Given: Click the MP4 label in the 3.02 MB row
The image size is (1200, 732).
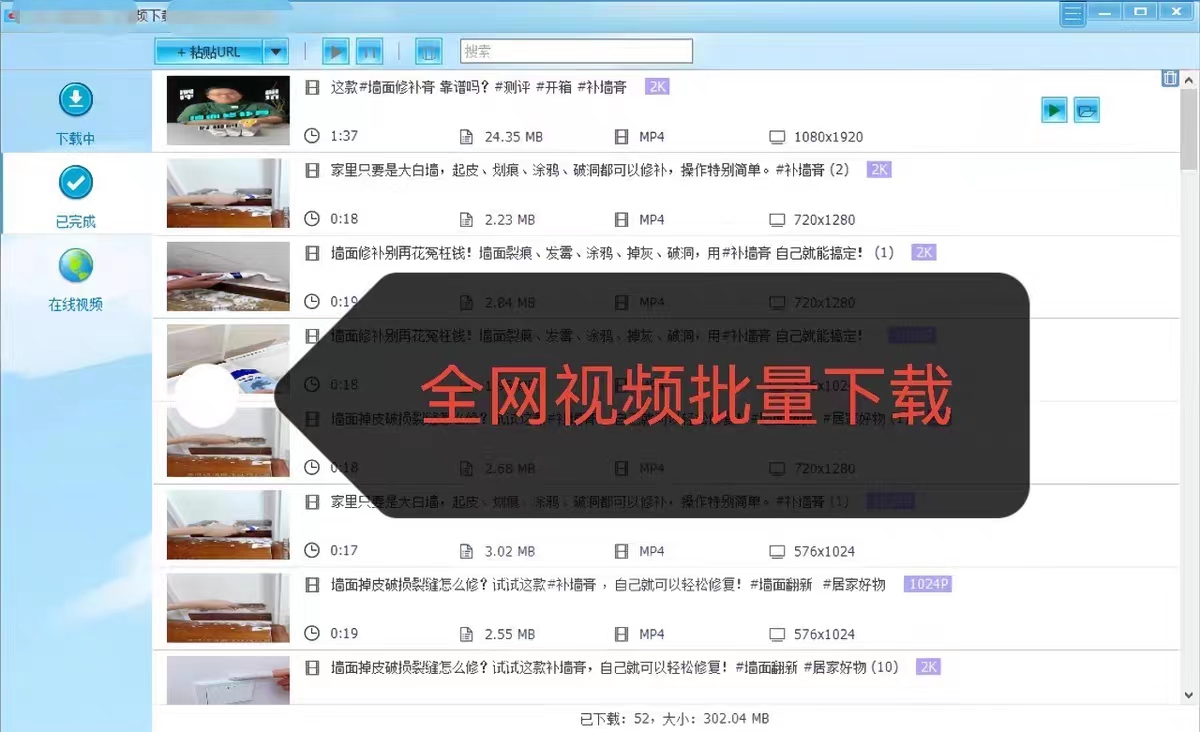Looking at the screenshot, I should (652, 550).
